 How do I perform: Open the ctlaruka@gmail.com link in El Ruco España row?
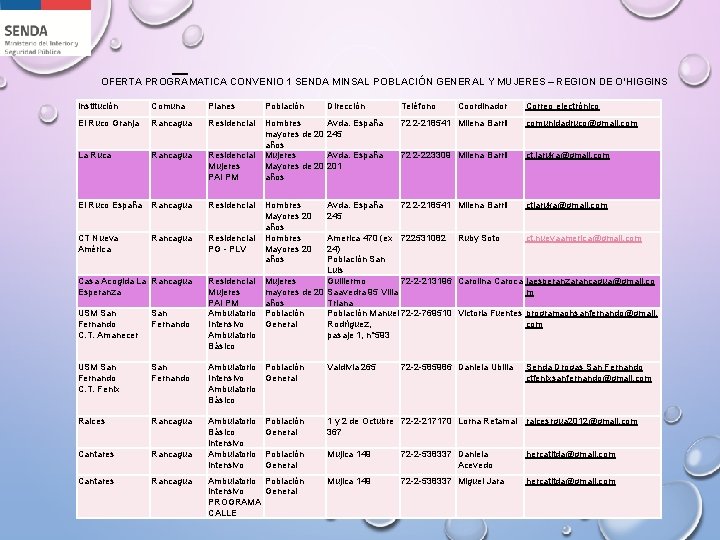pos(567,206)
